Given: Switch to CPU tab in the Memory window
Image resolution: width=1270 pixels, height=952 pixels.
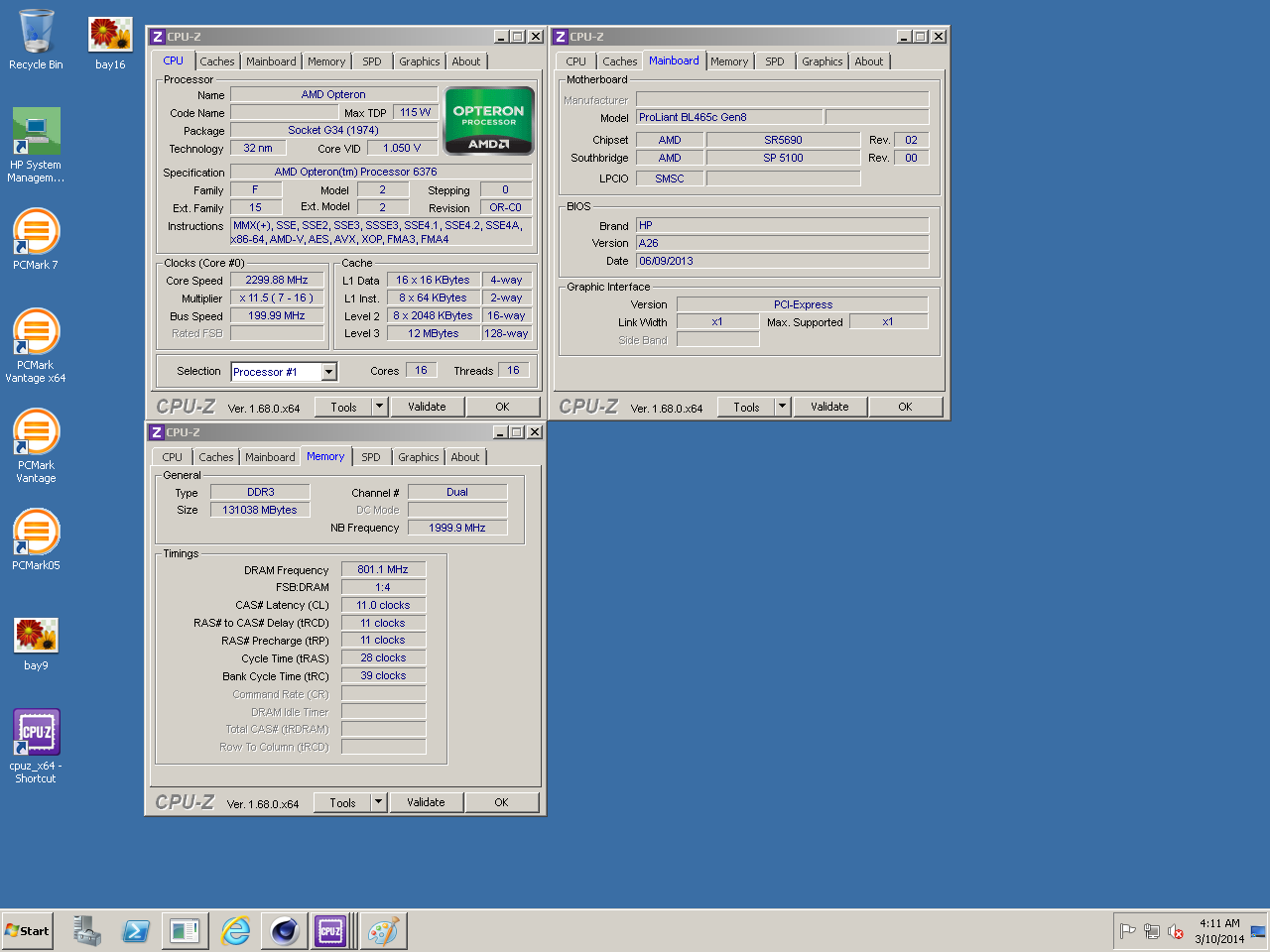Looking at the screenshot, I should [x=173, y=457].
